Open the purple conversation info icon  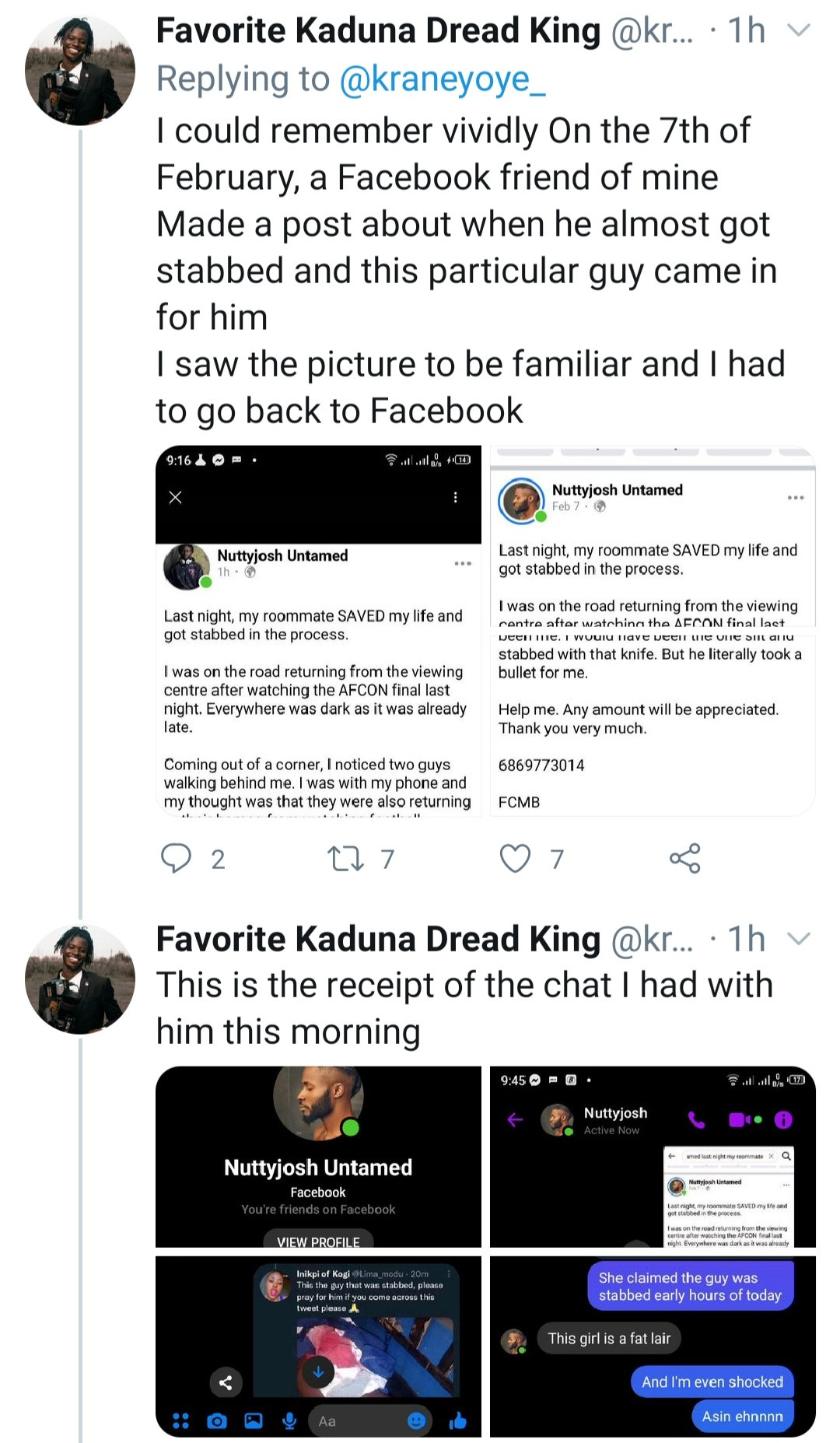pyautogui.click(x=783, y=1120)
